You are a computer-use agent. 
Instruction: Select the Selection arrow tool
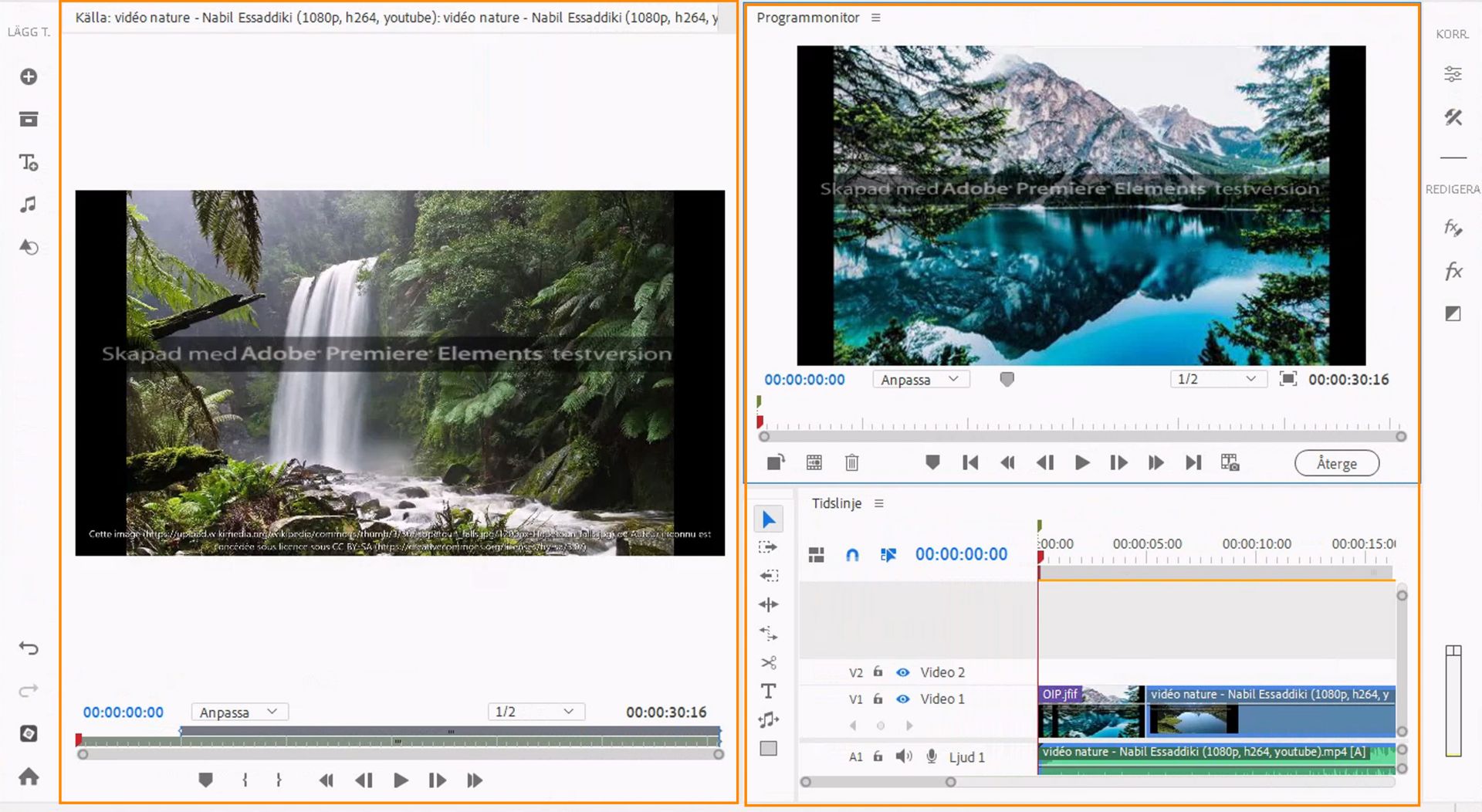pos(769,519)
